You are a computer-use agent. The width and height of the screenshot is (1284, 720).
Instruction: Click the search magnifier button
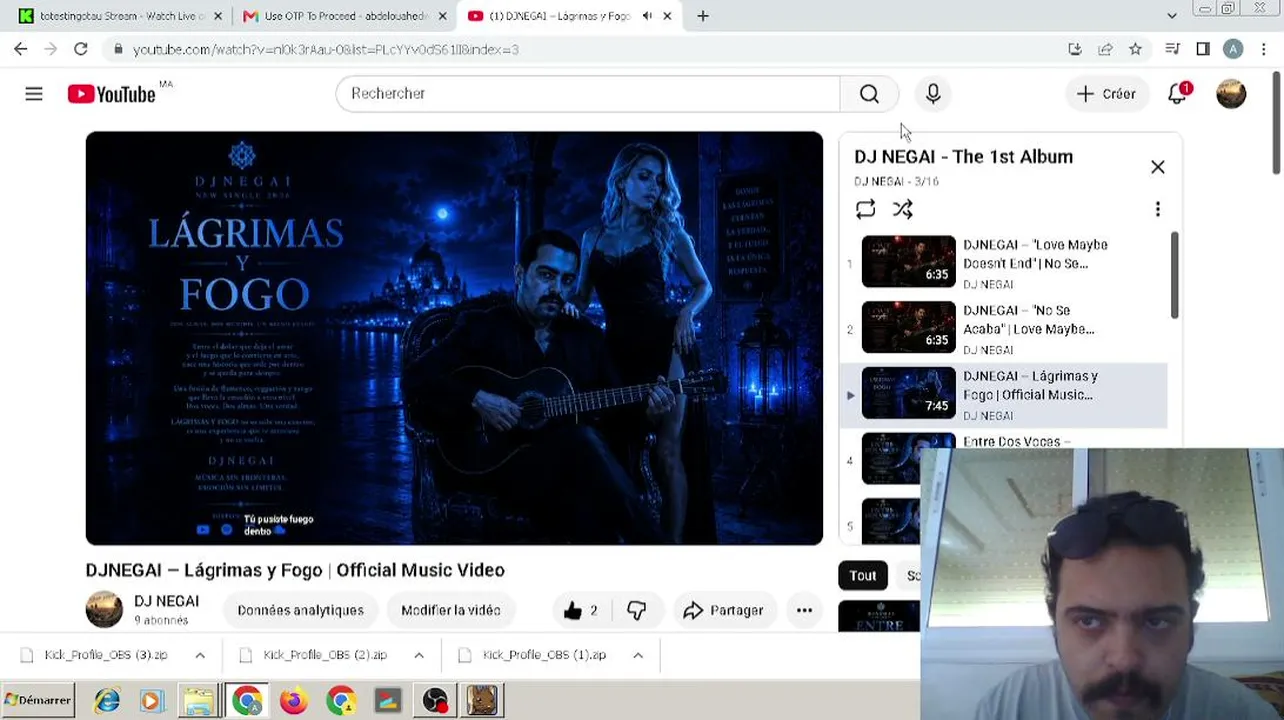[869, 94]
